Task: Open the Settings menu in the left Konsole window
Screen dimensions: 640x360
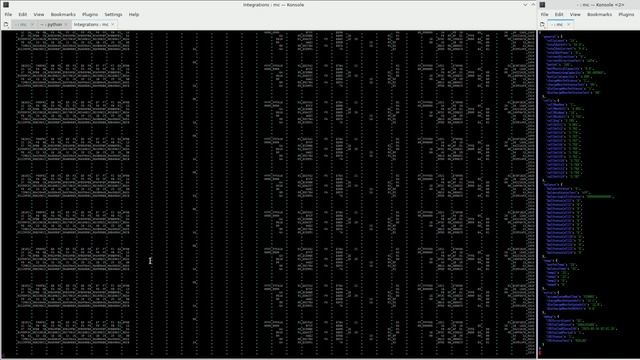Action: click(113, 14)
